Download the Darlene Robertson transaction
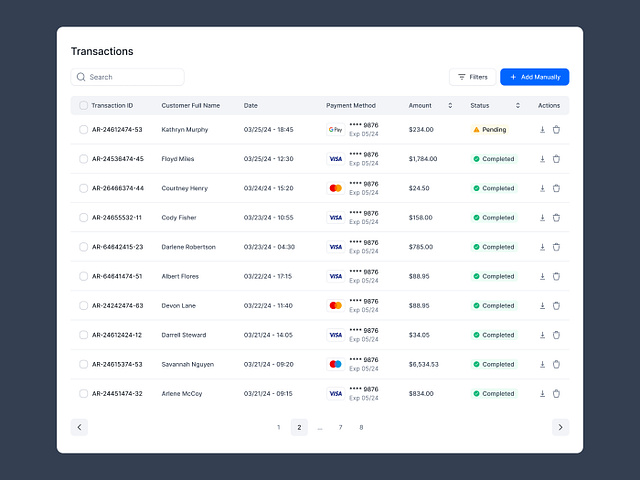The height and width of the screenshot is (480, 640). (542, 247)
